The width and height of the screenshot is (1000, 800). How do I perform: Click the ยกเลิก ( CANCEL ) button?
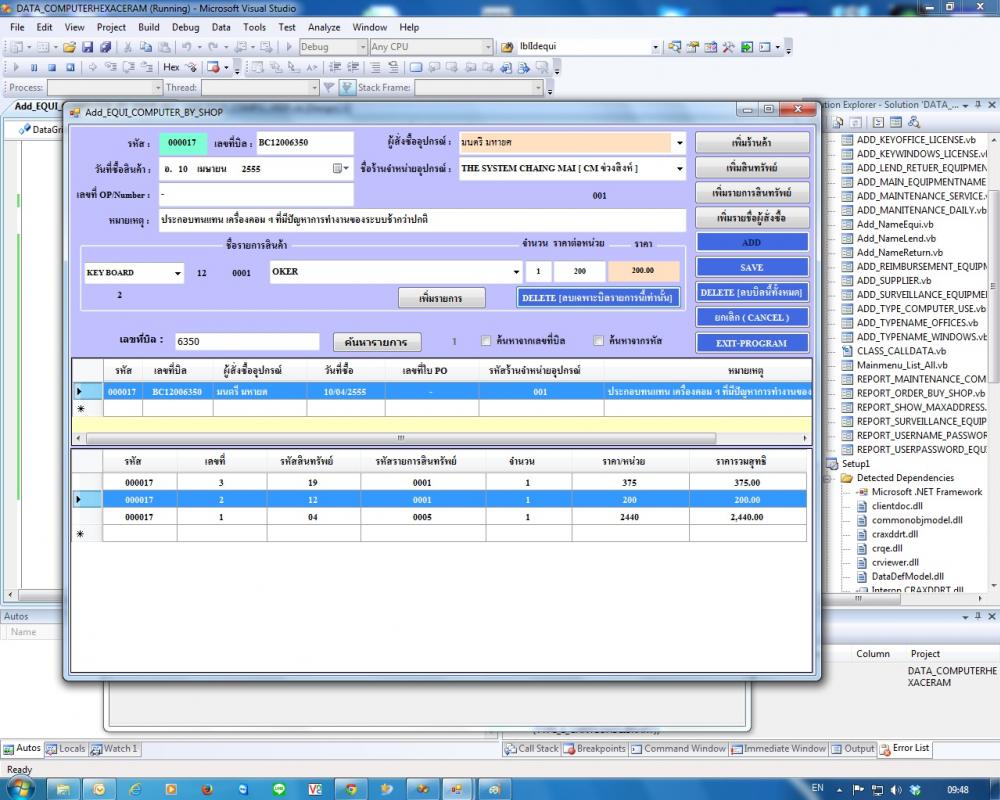(752, 318)
